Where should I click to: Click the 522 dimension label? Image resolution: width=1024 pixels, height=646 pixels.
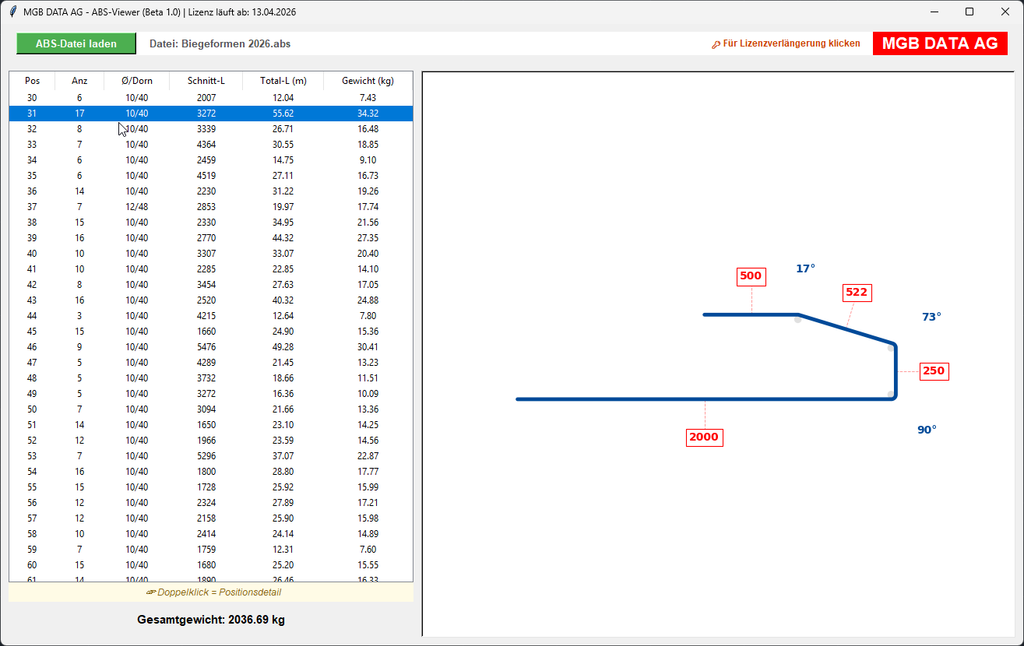(856, 292)
